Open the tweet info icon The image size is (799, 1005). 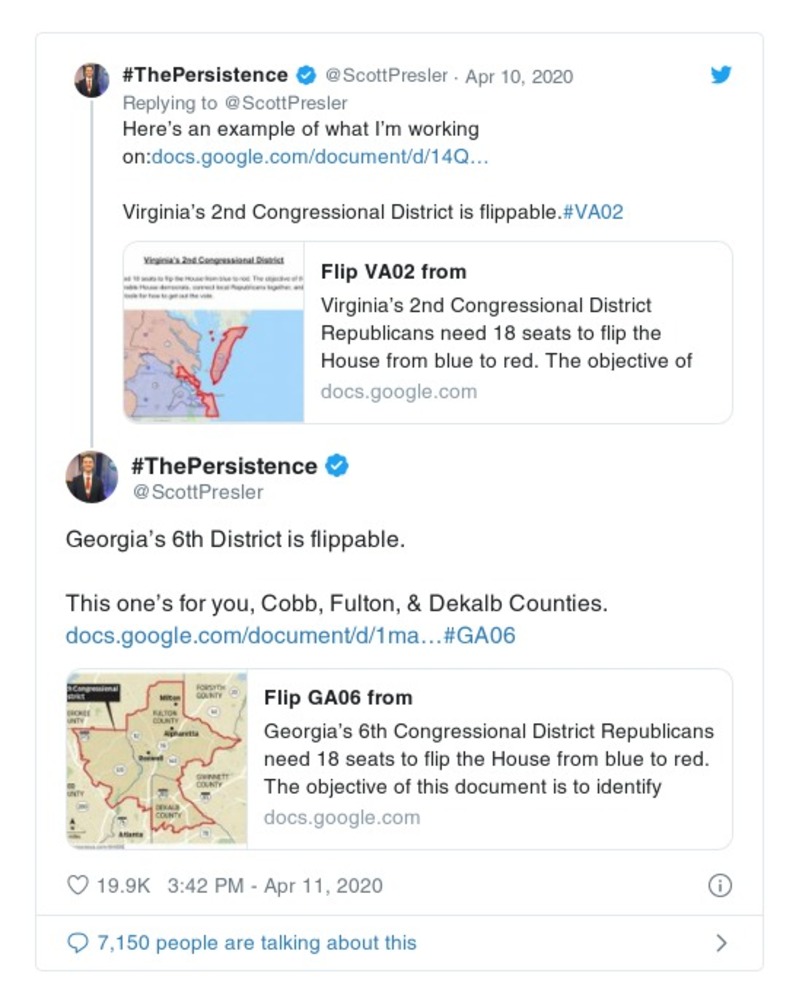(x=719, y=885)
